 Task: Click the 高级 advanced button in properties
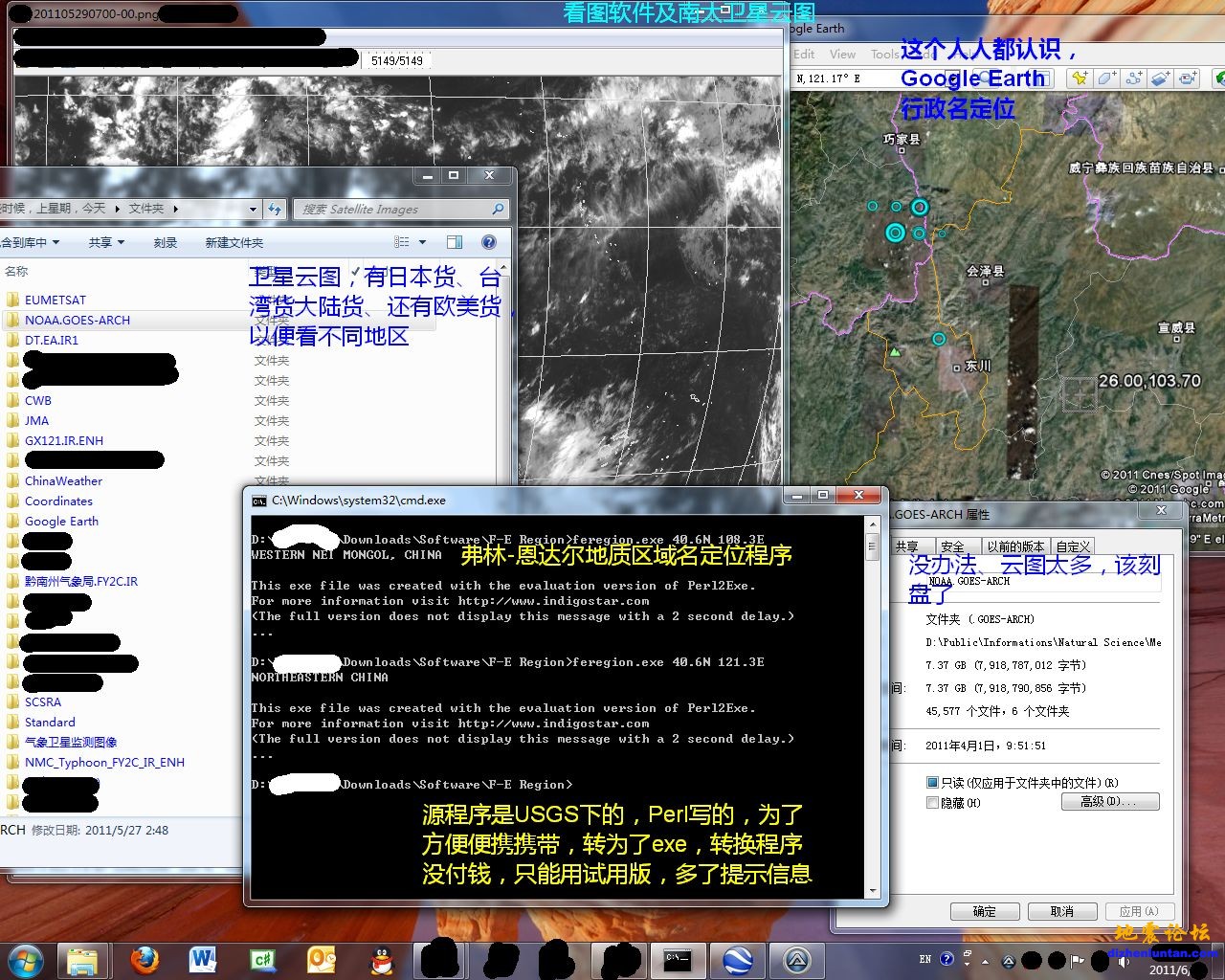click(x=1110, y=802)
